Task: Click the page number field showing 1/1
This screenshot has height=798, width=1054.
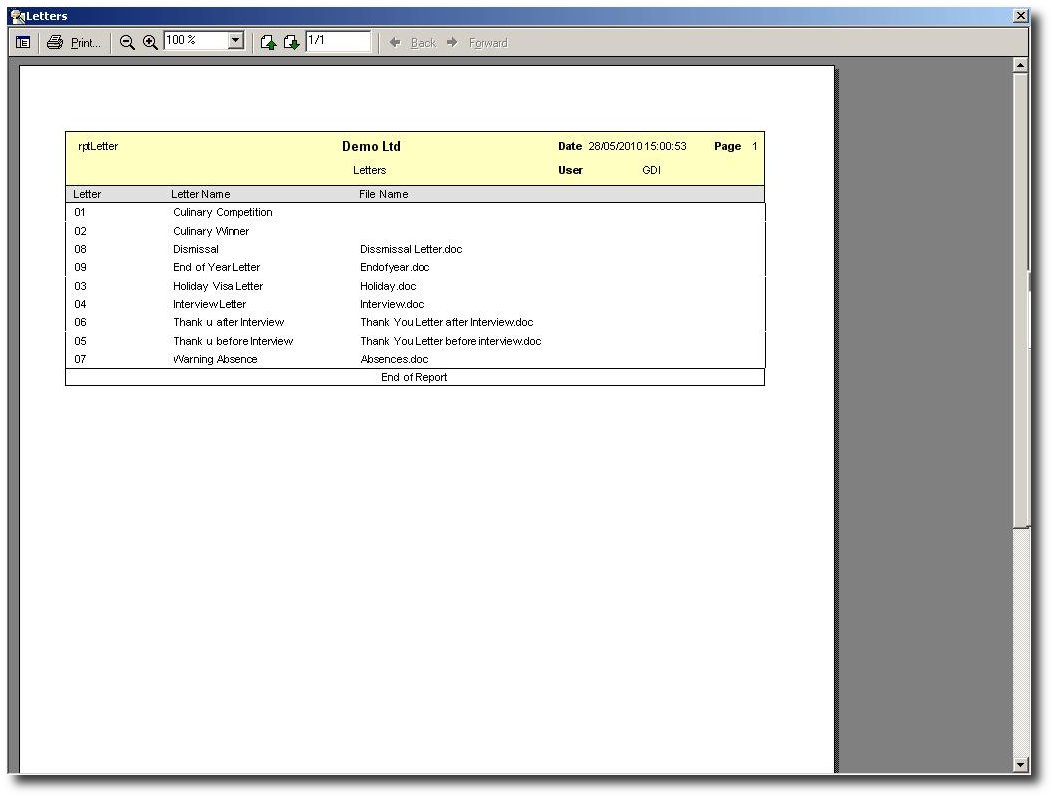Action: pos(338,41)
